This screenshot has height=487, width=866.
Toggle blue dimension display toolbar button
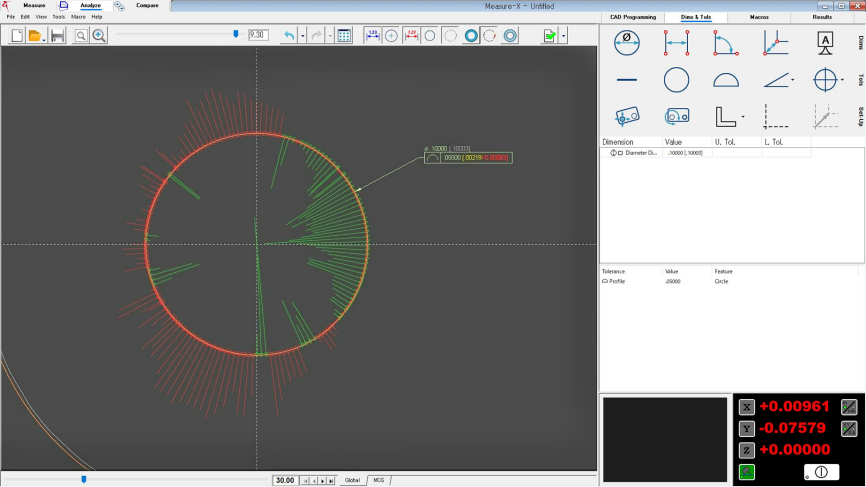pos(372,36)
